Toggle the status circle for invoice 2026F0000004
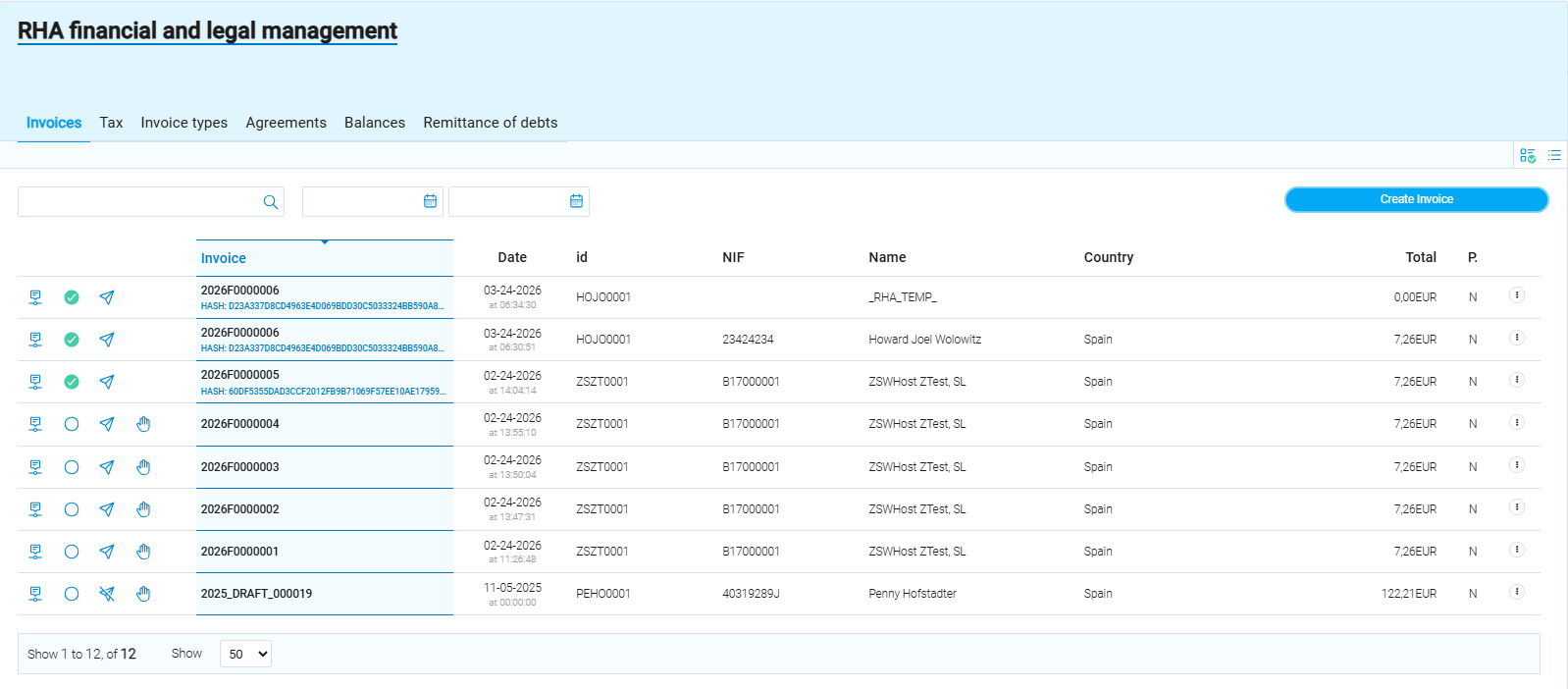Viewport: 1568px width, 689px height. [x=72, y=424]
